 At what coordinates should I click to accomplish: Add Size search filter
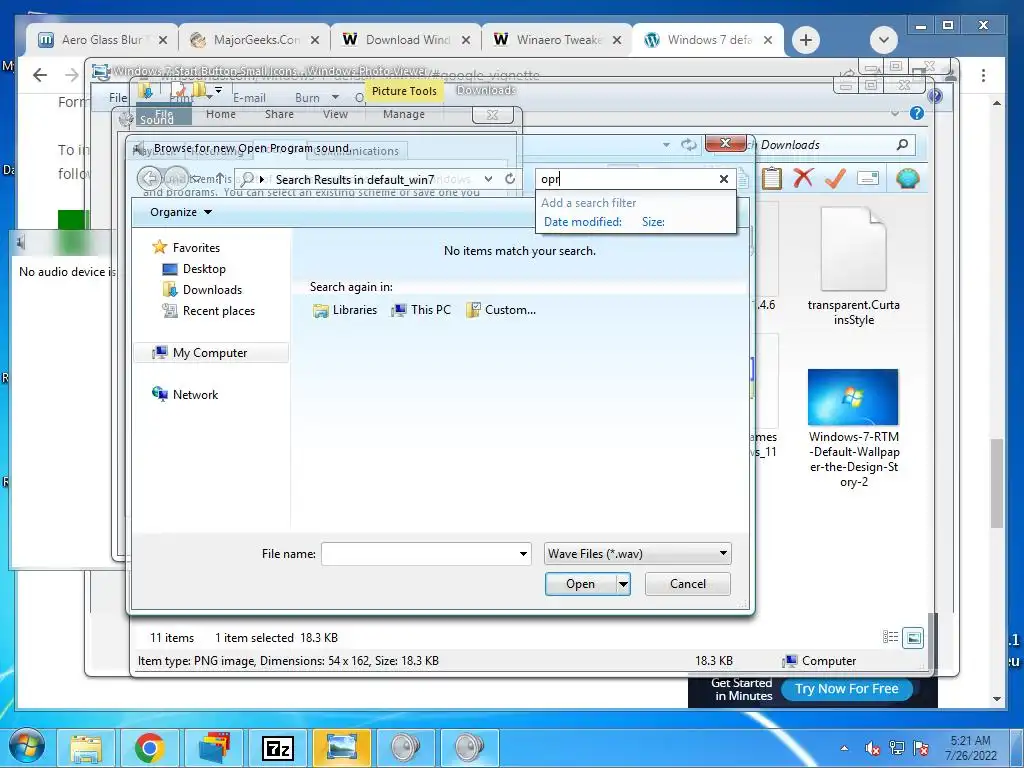point(653,221)
